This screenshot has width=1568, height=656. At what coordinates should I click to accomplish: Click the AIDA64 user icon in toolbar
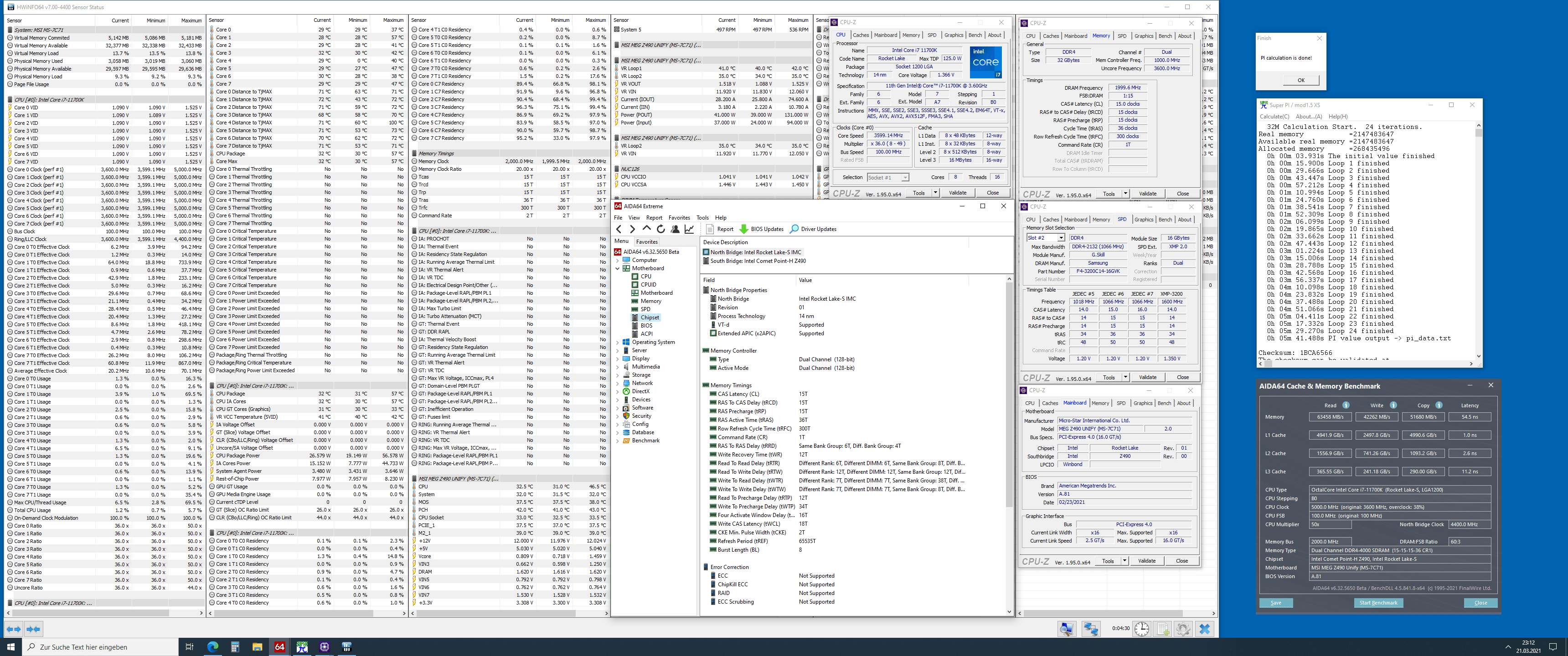[x=675, y=230]
